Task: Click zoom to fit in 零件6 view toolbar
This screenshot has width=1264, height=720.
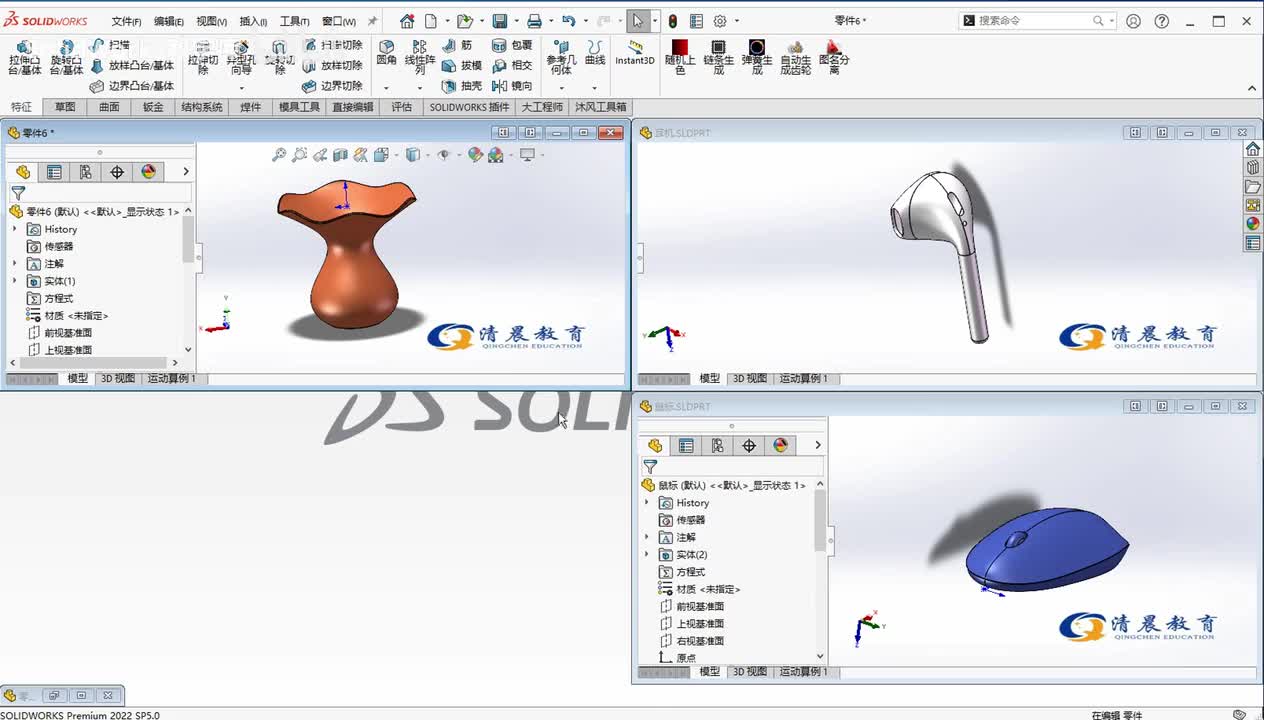Action: point(279,155)
